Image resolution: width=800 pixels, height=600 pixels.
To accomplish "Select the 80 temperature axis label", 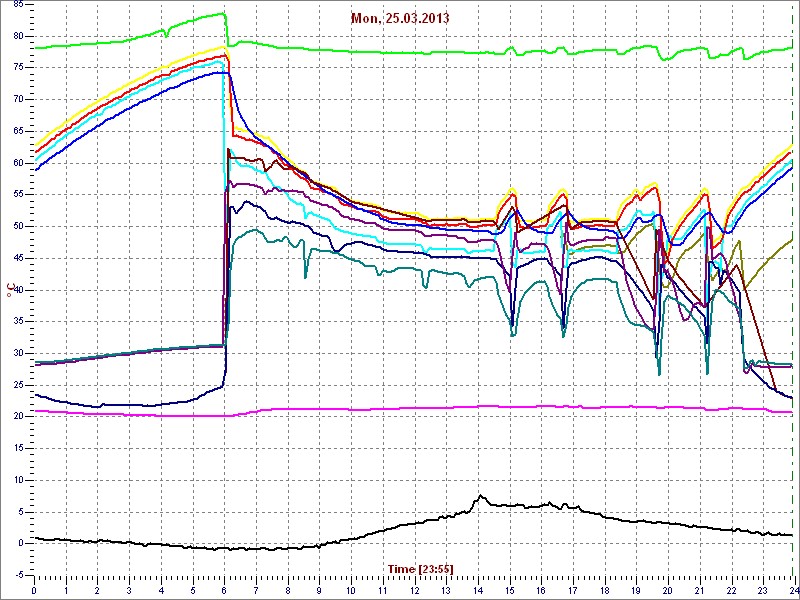I will point(18,36).
